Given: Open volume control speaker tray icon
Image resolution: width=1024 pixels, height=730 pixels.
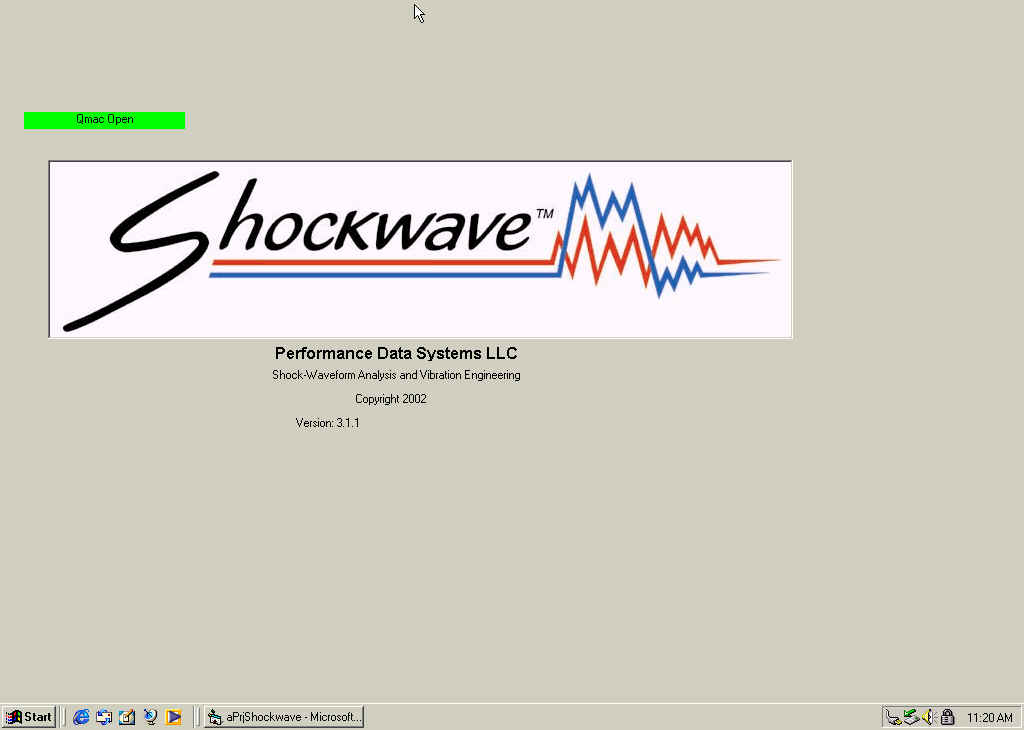Looking at the screenshot, I should (928, 718).
